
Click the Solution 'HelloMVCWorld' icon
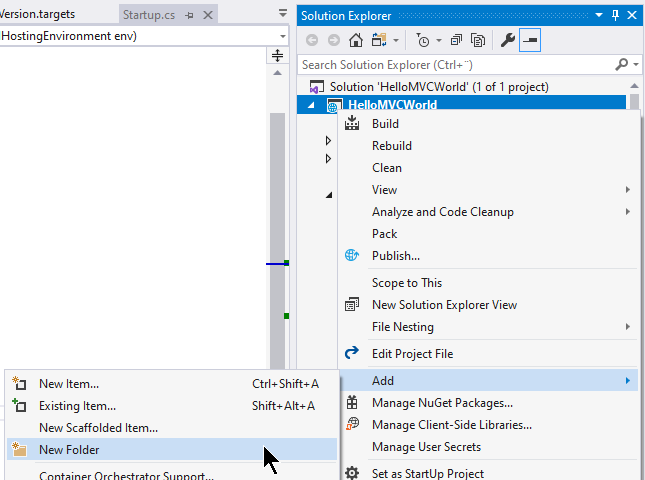tap(316, 87)
